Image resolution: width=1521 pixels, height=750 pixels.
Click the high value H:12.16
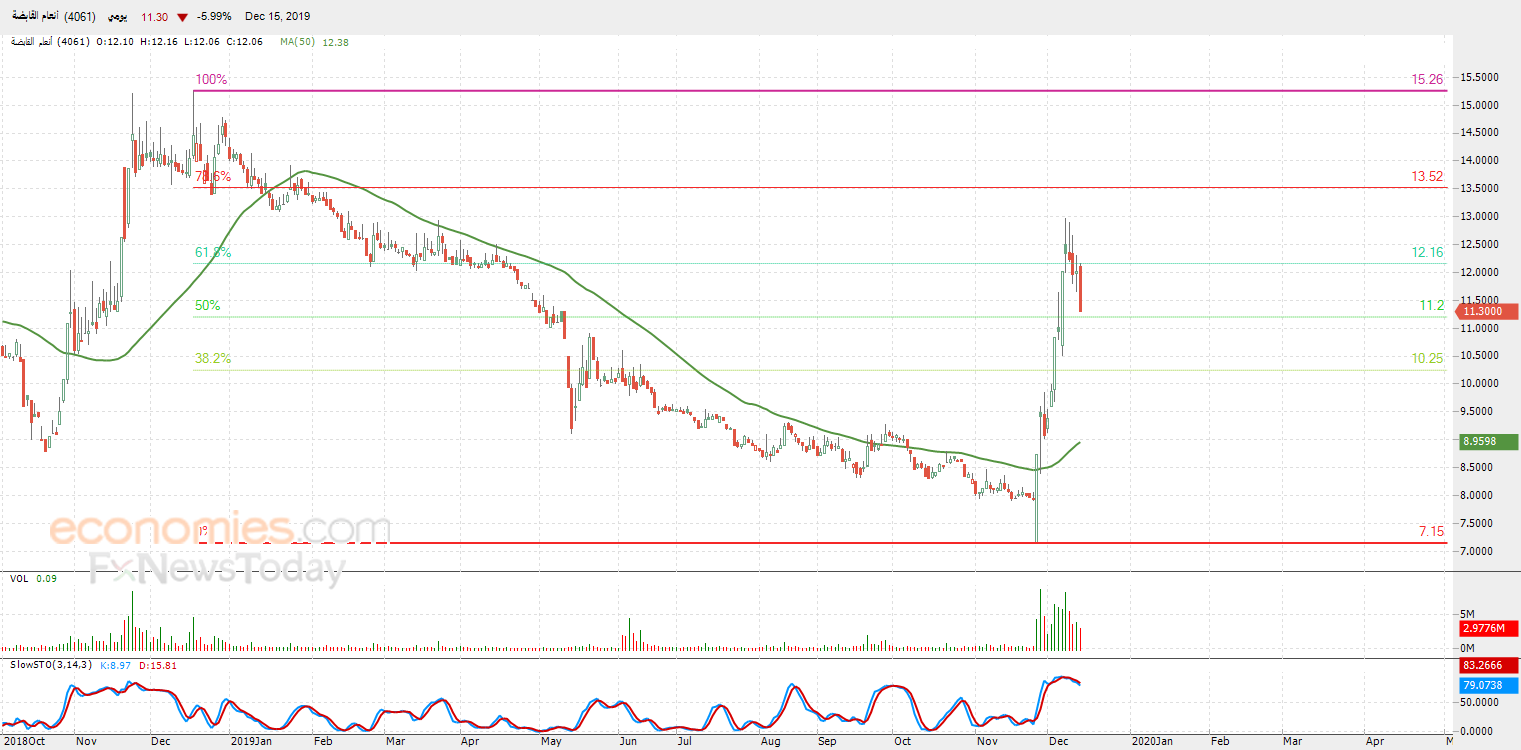(x=160, y=42)
